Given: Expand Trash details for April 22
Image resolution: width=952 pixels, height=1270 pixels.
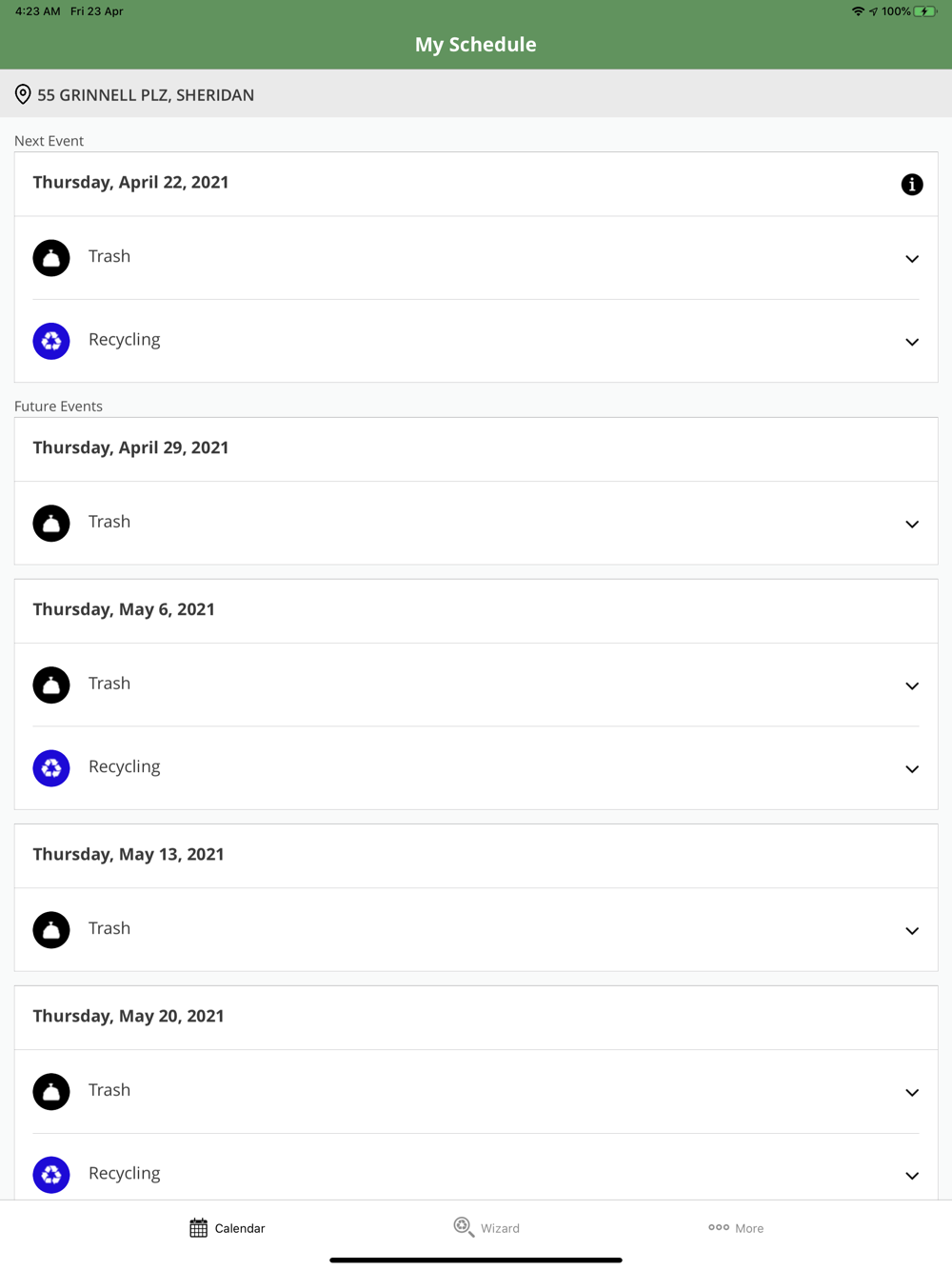Looking at the screenshot, I should click(x=911, y=259).
